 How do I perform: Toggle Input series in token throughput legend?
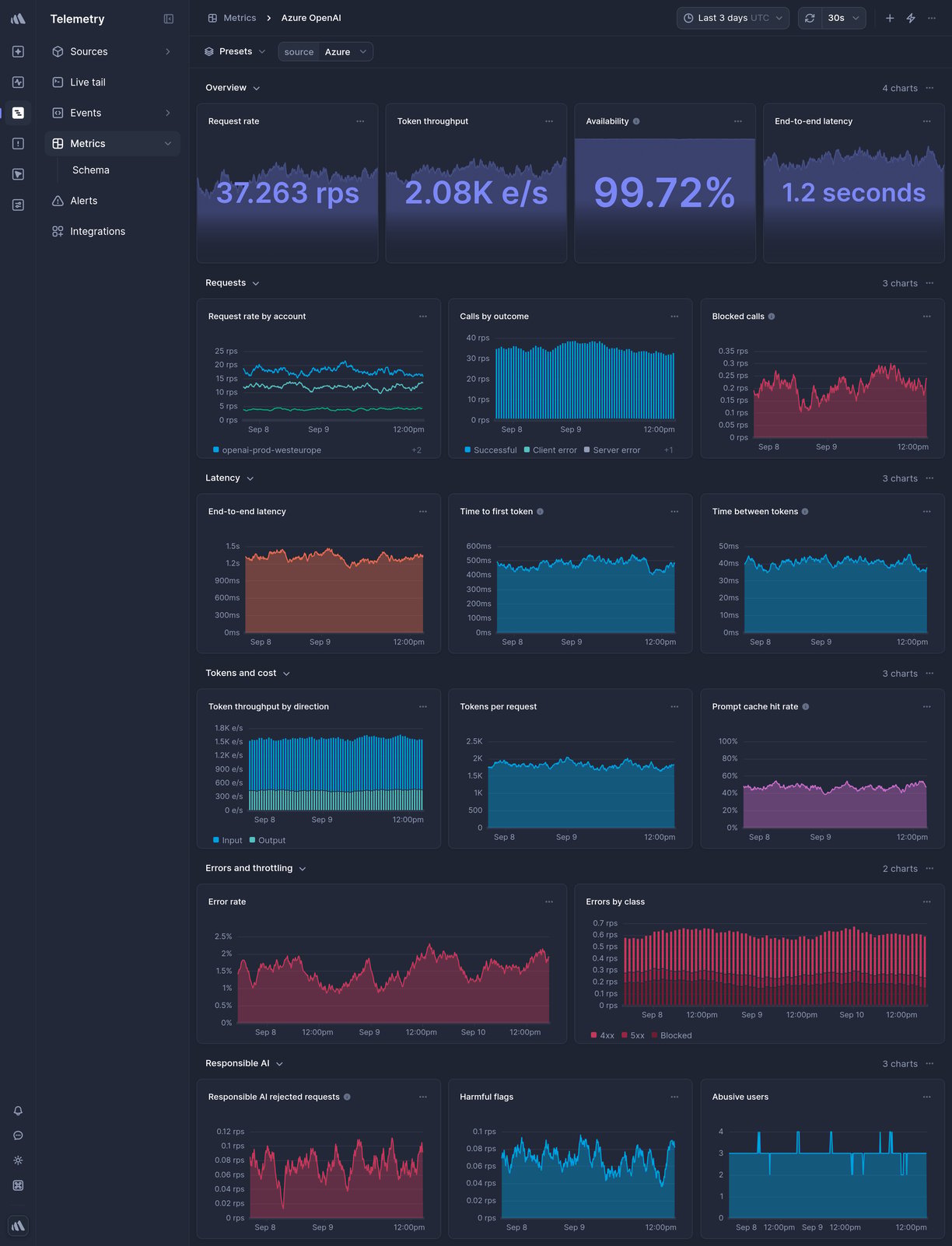[227, 841]
